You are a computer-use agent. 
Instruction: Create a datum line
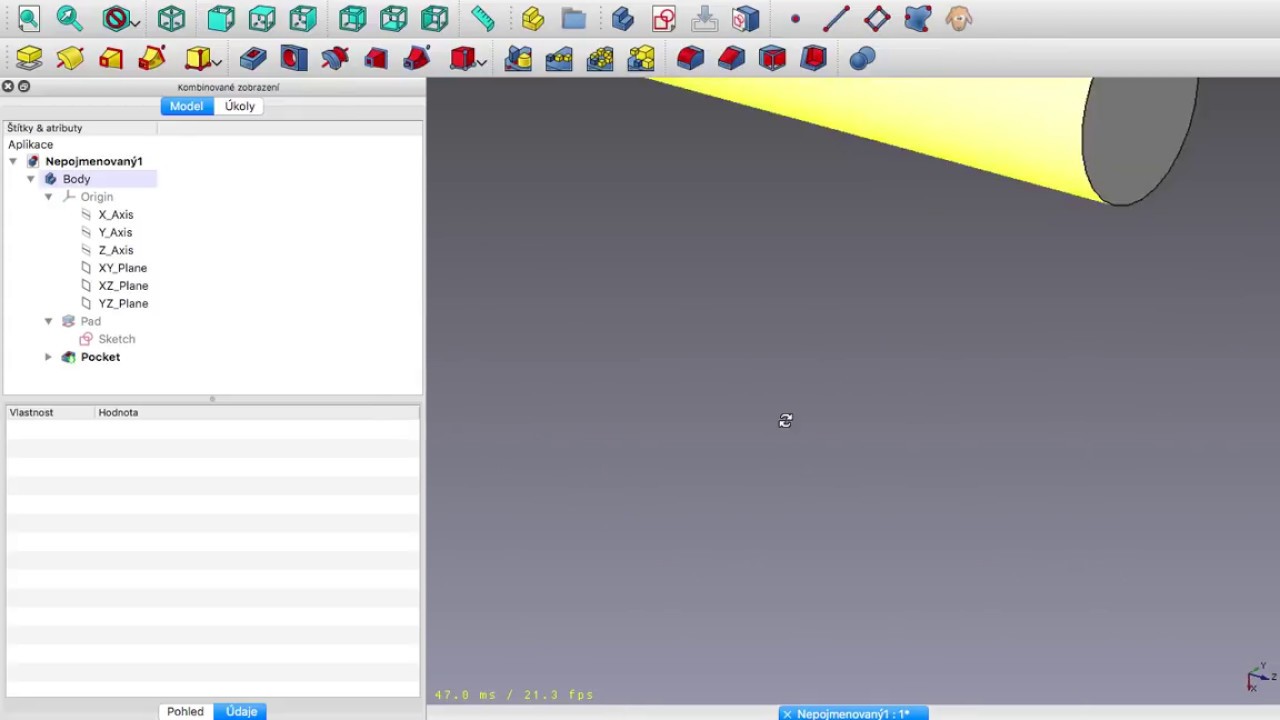[836, 18]
